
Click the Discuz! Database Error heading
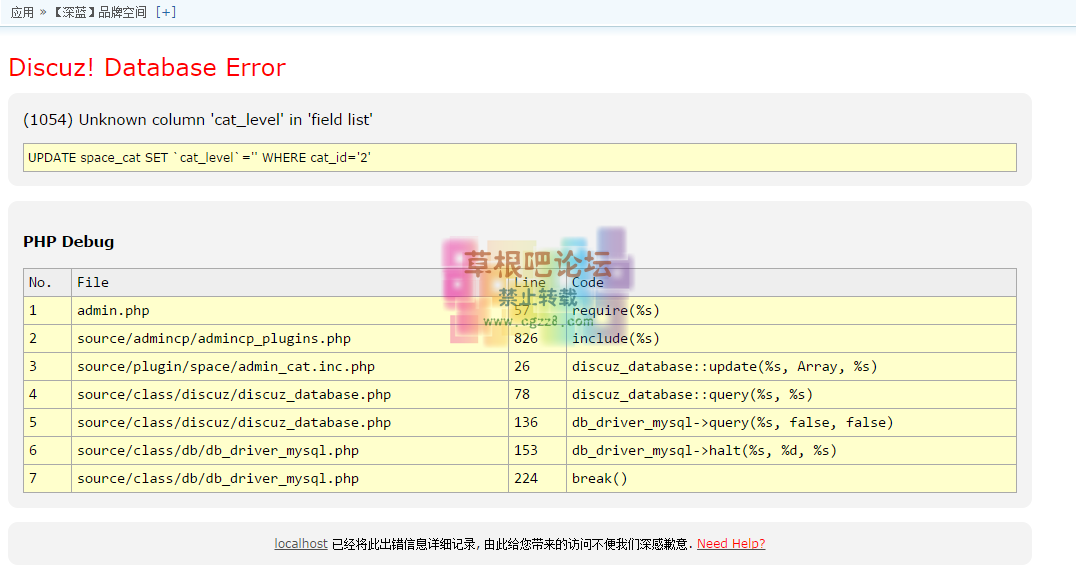tap(147, 67)
